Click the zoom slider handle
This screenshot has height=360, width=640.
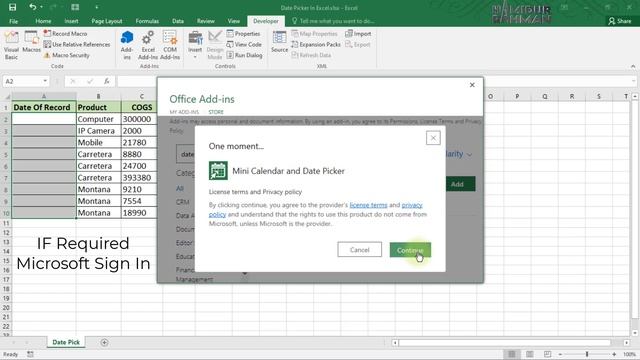pos(587,354)
